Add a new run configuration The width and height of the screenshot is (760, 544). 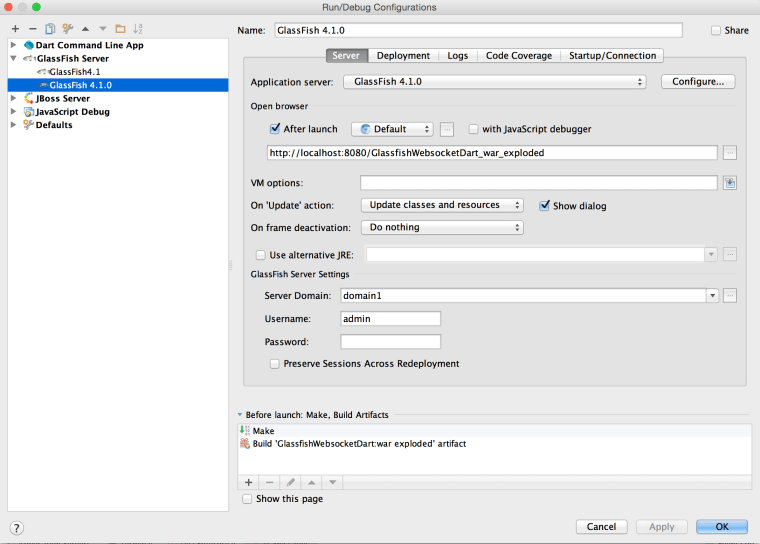pos(15,29)
